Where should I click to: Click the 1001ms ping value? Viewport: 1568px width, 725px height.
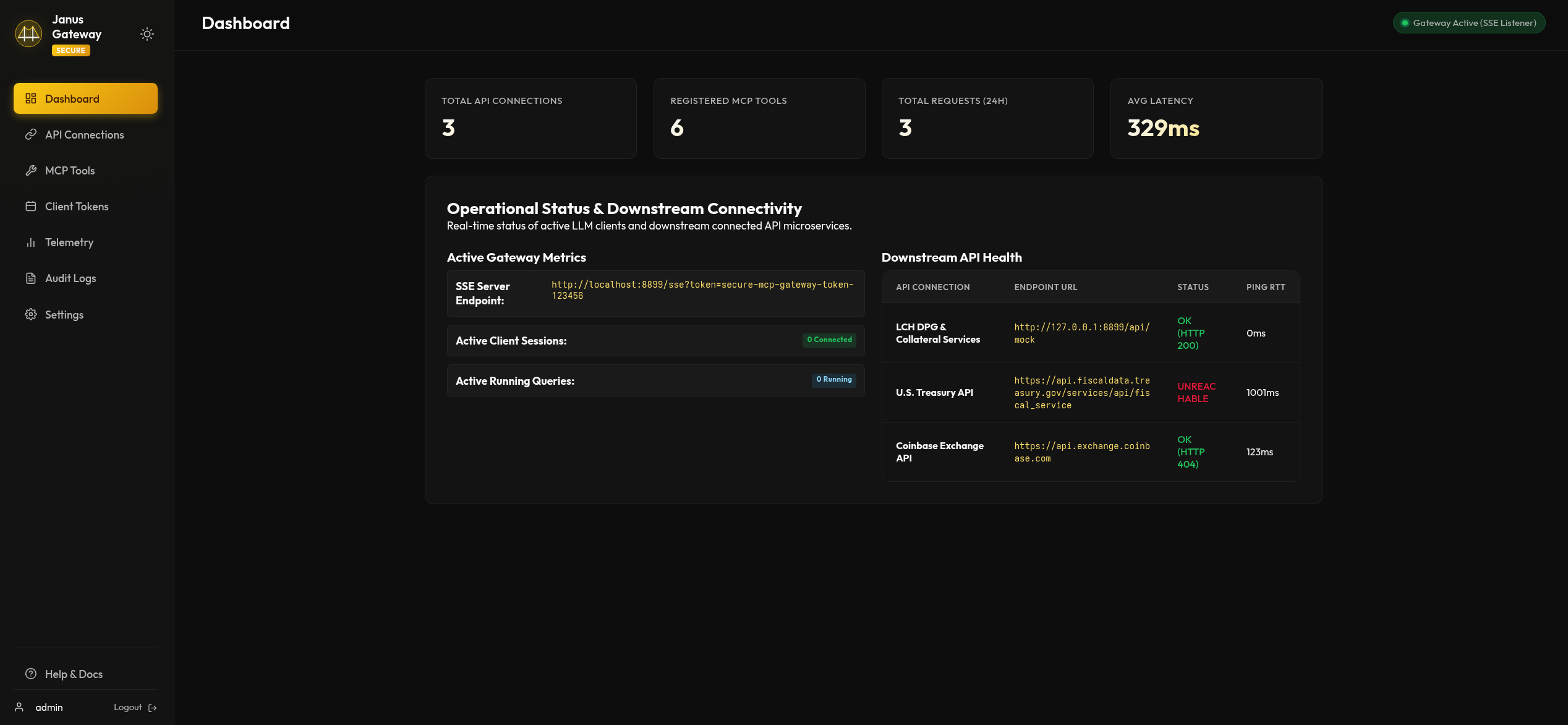point(1263,392)
